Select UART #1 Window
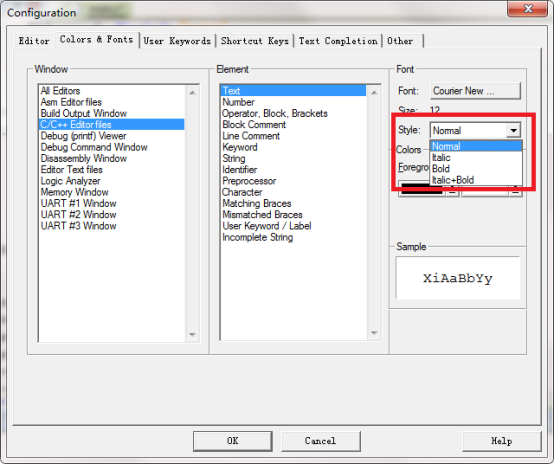The image size is (554, 464). (x=112, y=203)
